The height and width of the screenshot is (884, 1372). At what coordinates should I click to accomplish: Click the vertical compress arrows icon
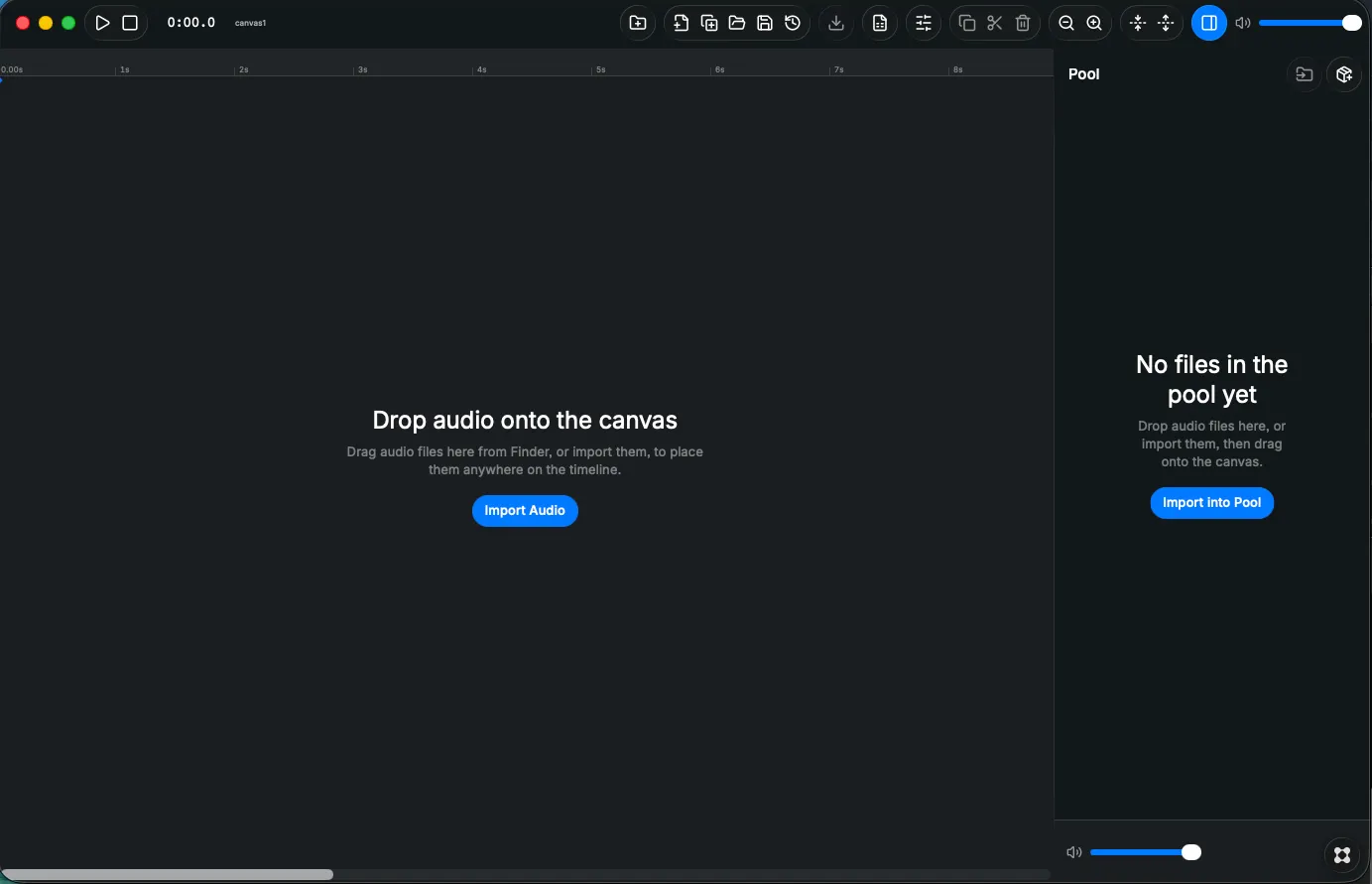[1138, 23]
